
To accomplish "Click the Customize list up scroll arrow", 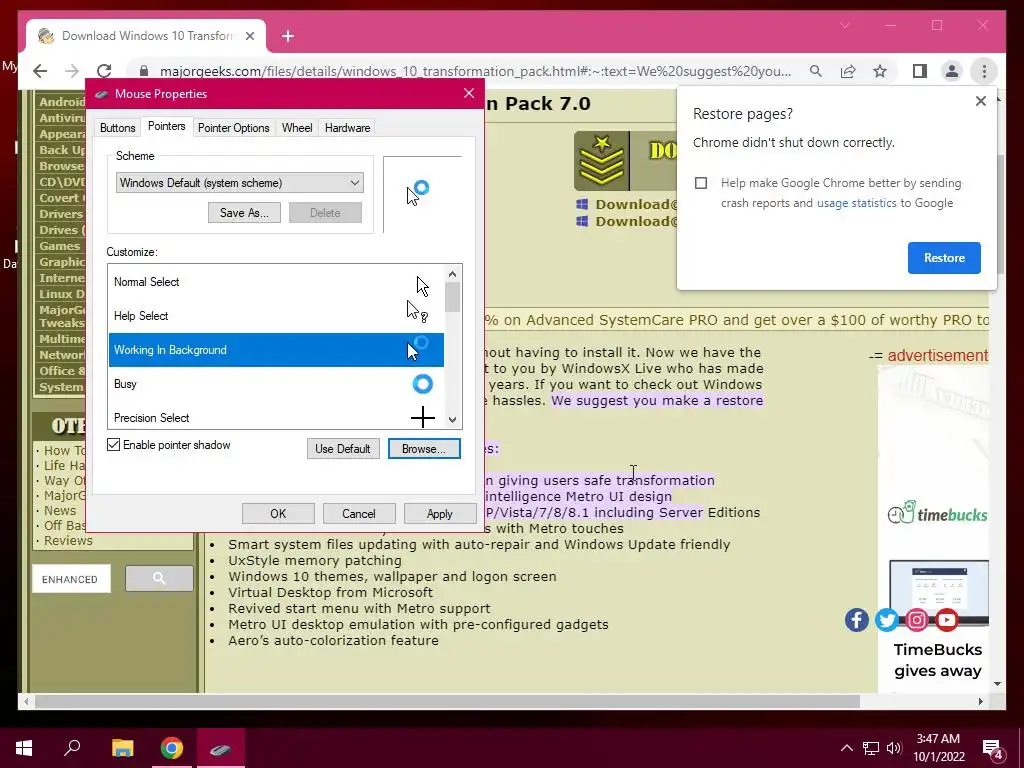I will click(453, 274).
